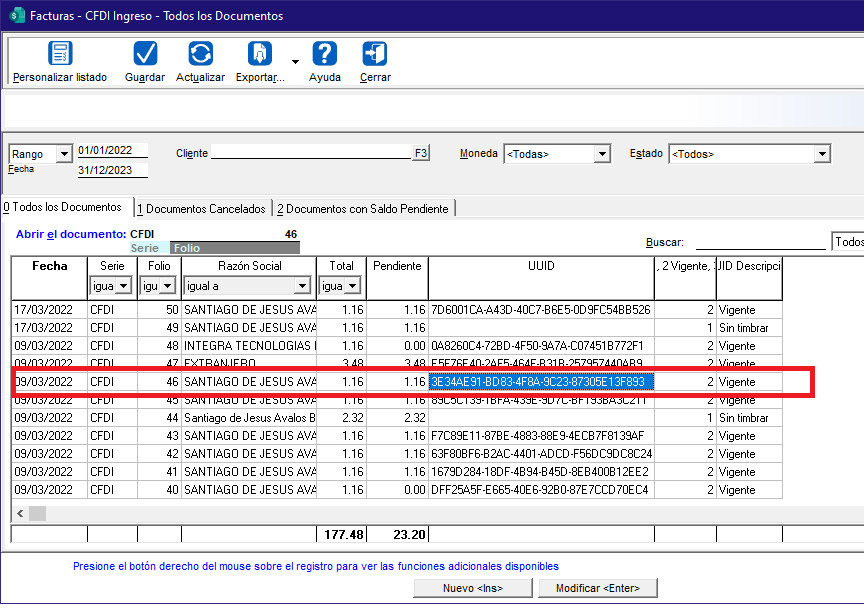Click the Personalizar listado toolbar icon
Image resolution: width=864 pixels, height=608 pixels.
60,54
